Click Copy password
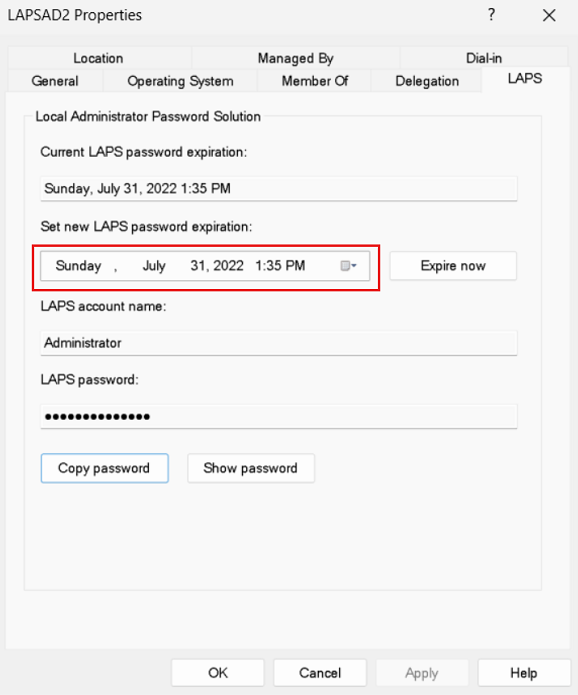This screenshot has height=695, width=578. [105, 468]
